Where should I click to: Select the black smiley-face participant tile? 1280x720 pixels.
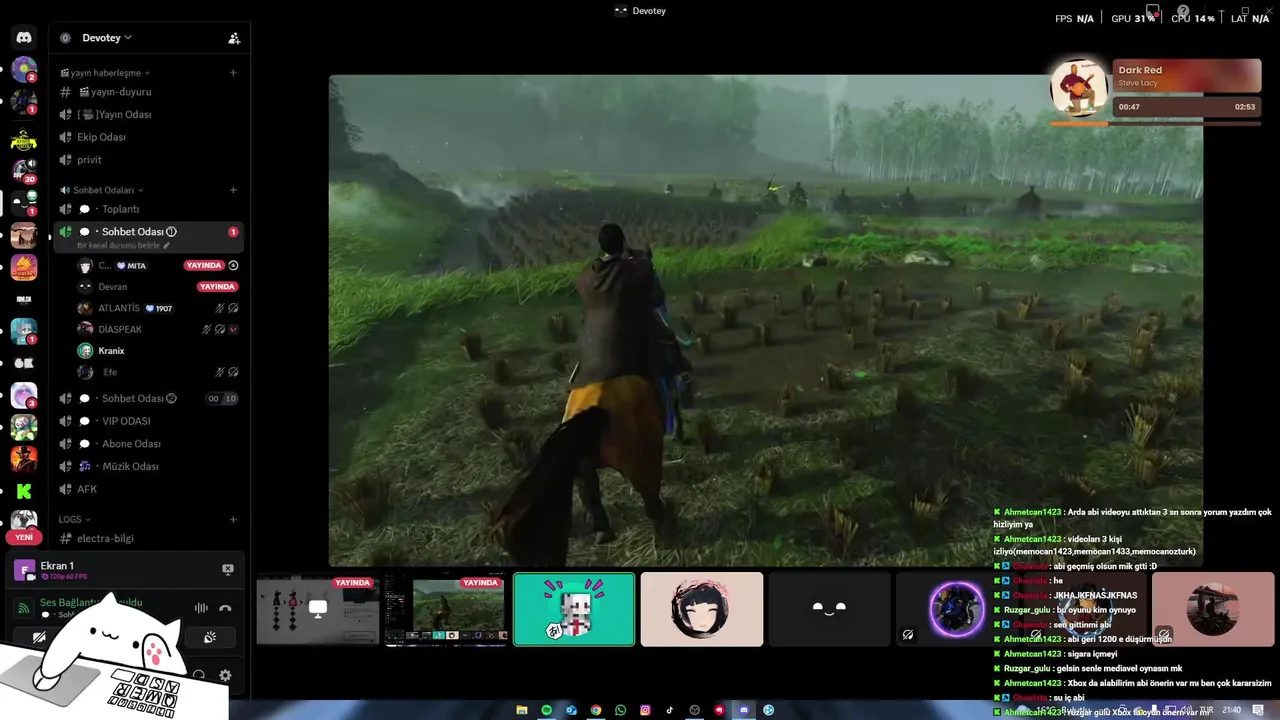(829, 609)
